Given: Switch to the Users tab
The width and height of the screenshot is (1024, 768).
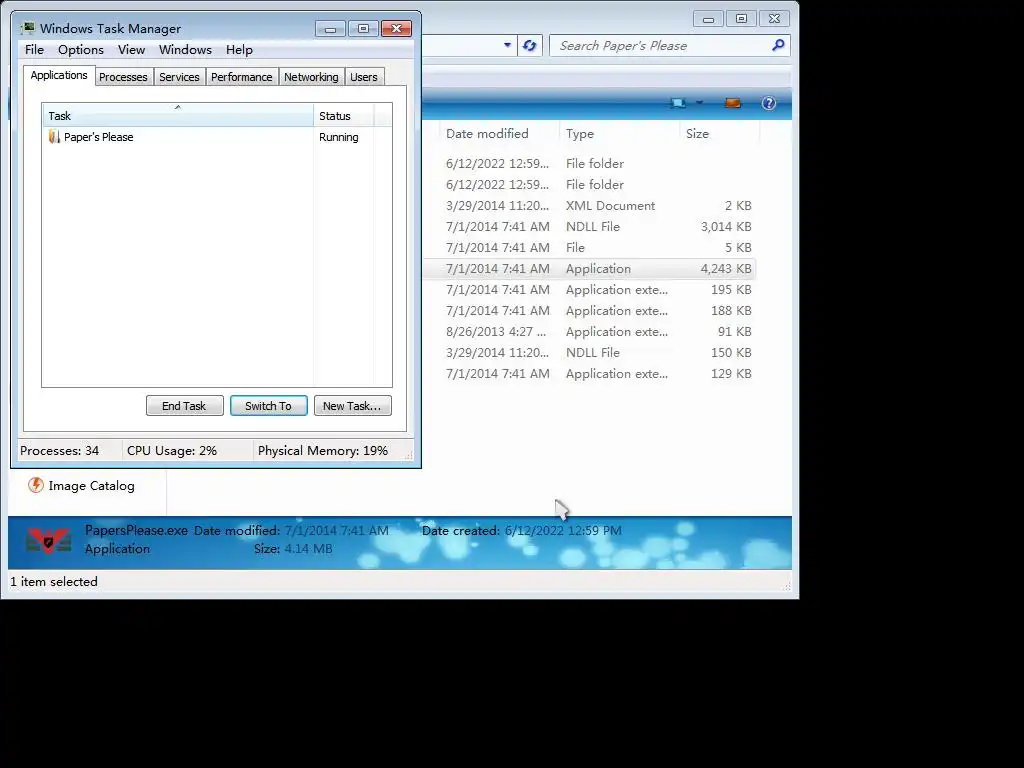Looking at the screenshot, I should coord(364,77).
